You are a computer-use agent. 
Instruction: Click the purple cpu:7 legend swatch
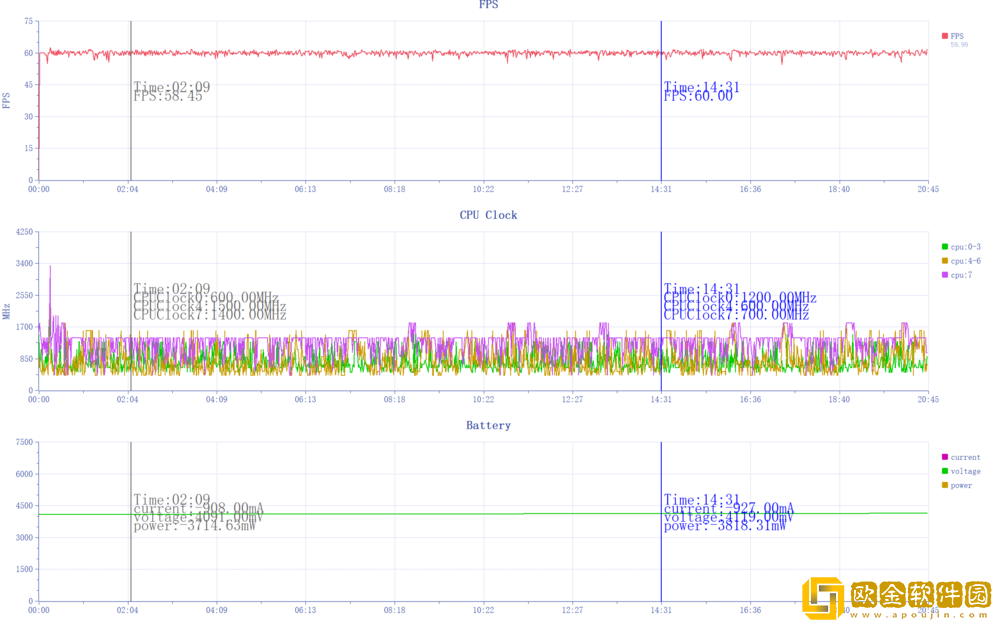[x=945, y=275]
